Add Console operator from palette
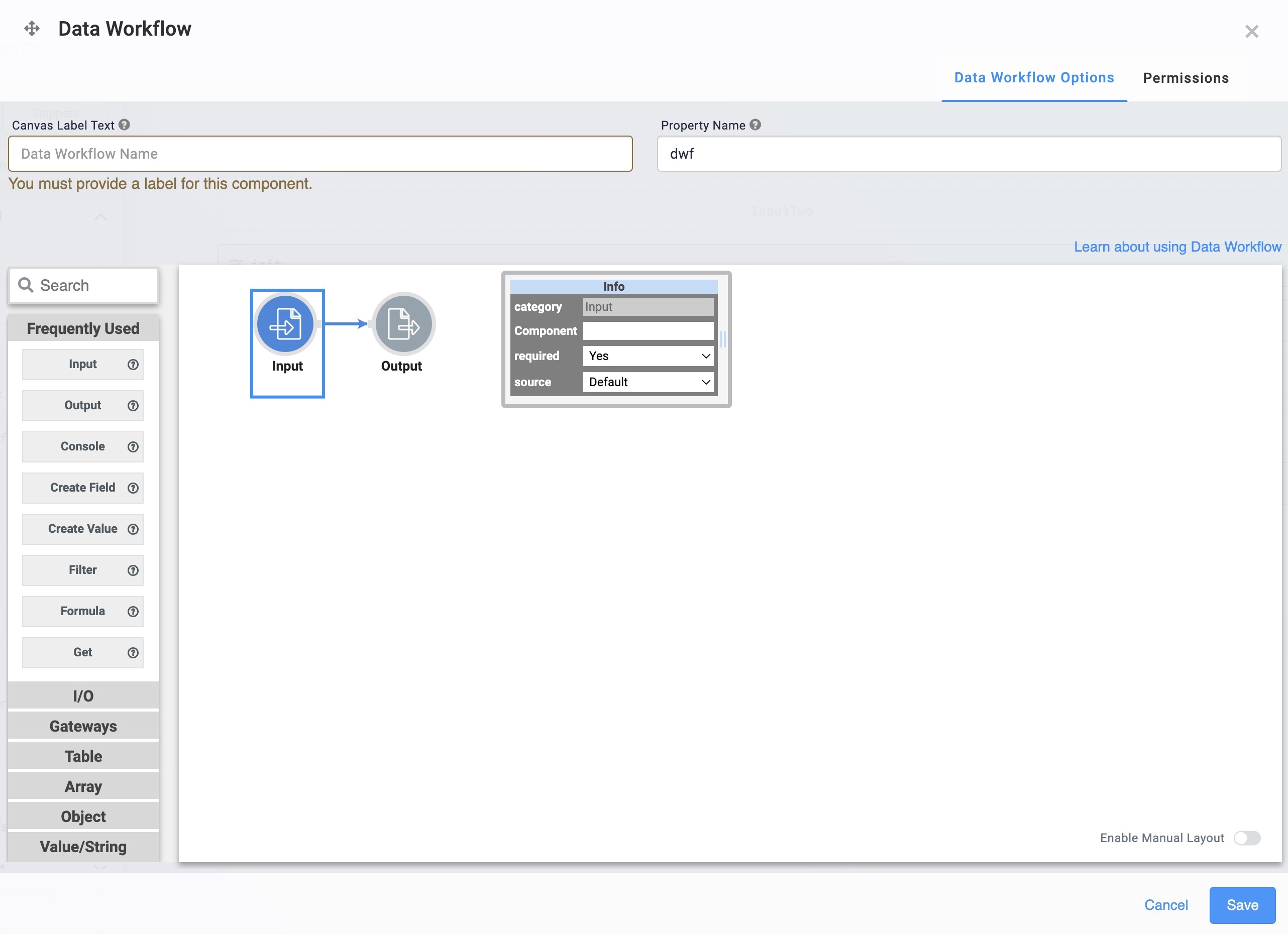This screenshot has height=934, width=1288. (83, 447)
